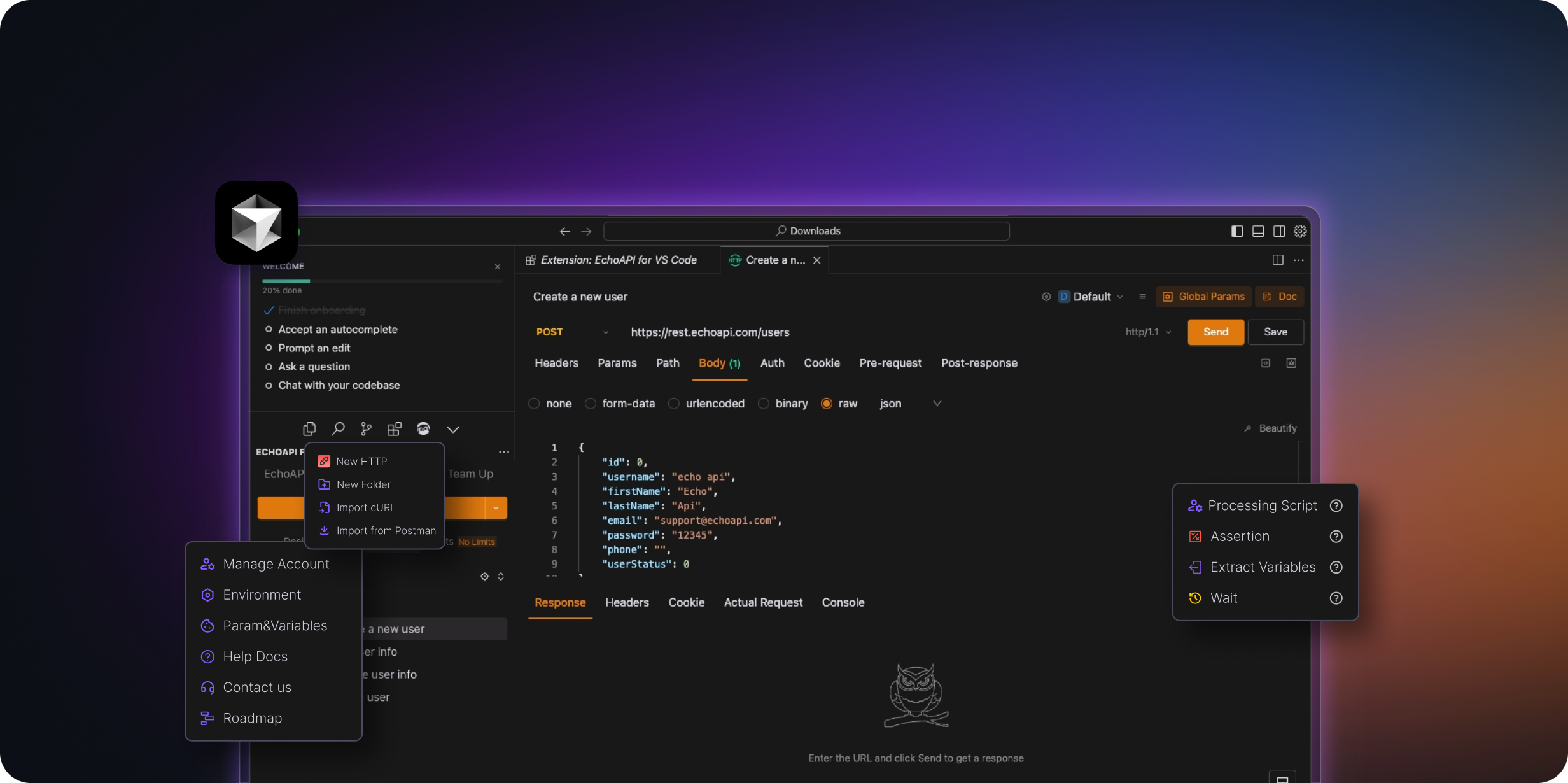
Task: Open the layout settings gear icon
Action: click(x=1300, y=231)
